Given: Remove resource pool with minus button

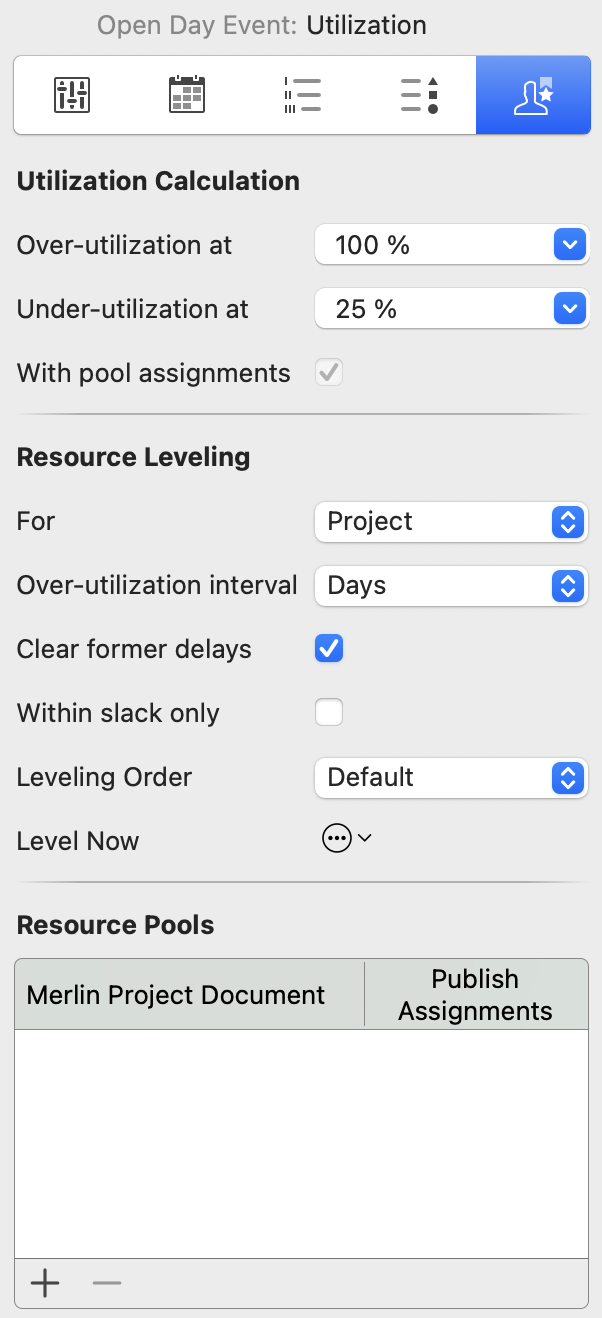Looking at the screenshot, I should pos(106,1283).
